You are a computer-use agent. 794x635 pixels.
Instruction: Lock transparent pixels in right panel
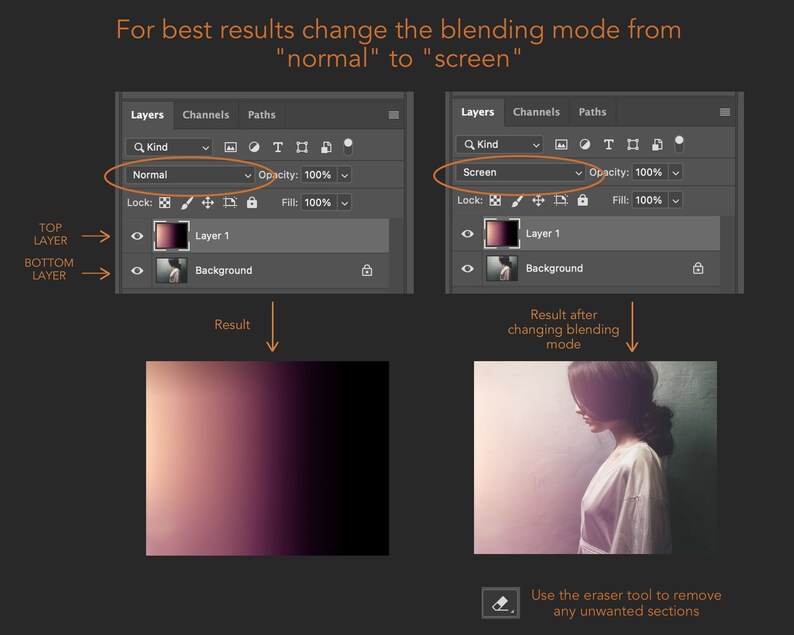click(x=495, y=201)
